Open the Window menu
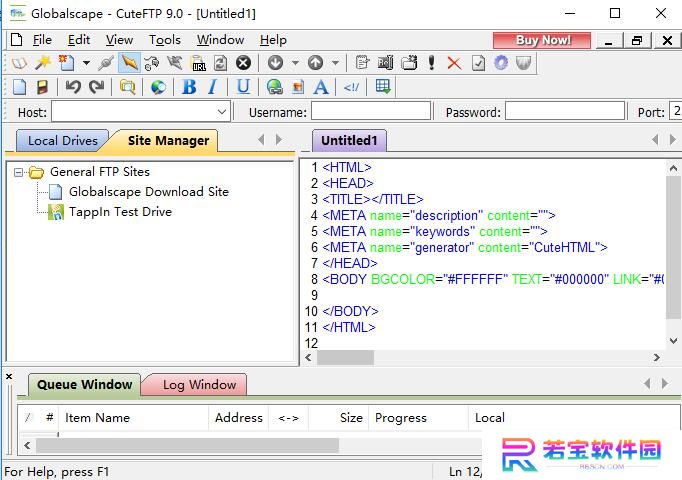This screenshot has width=682, height=480. click(220, 40)
